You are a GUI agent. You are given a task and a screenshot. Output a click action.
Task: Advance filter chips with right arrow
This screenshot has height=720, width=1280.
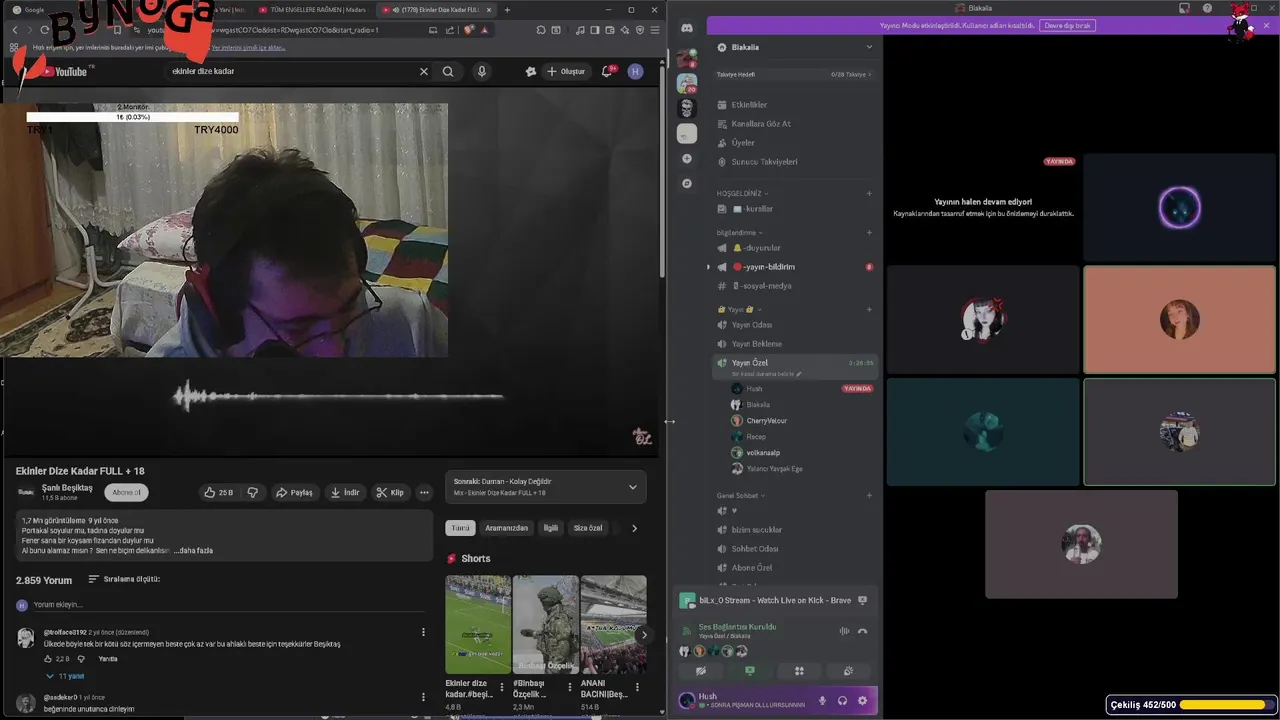634,528
